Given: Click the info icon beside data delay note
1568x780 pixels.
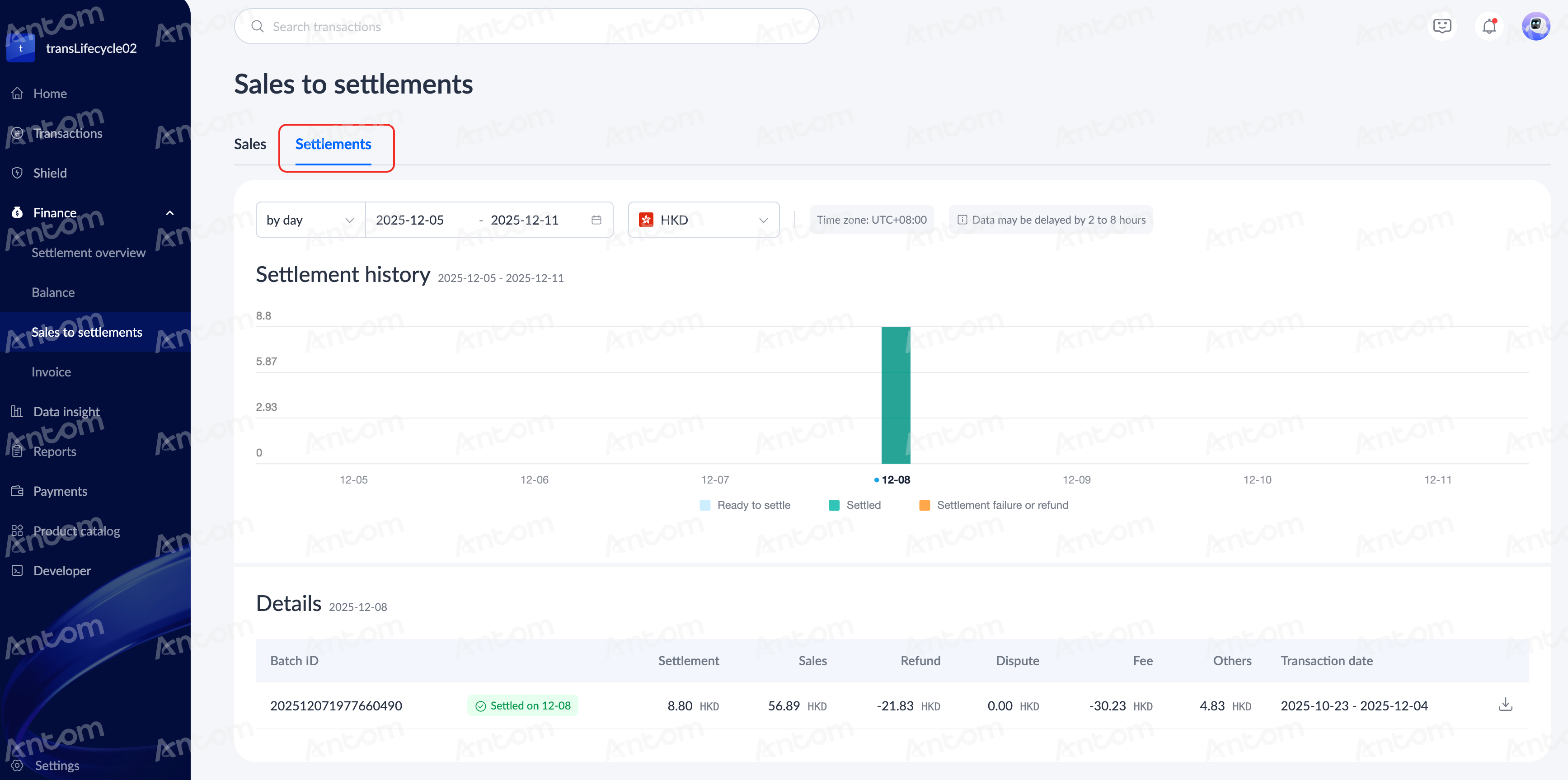Looking at the screenshot, I should [x=962, y=220].
